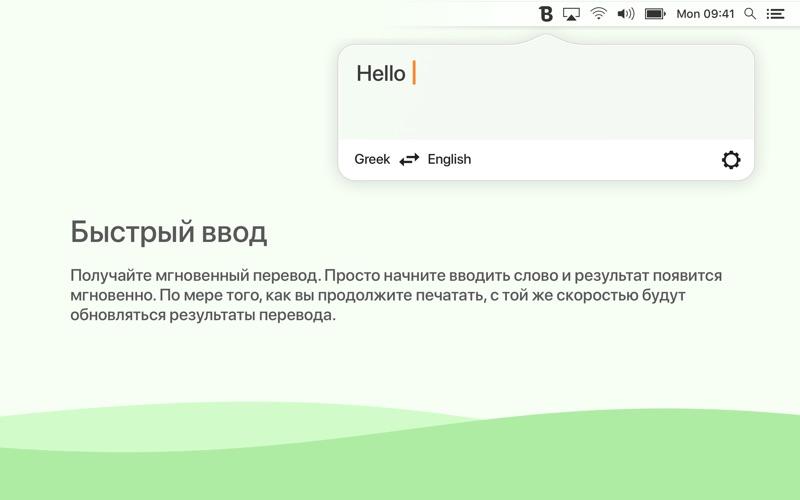
Task: Click the Mon 09:41 clock
Action: click(x=705, y=14)
